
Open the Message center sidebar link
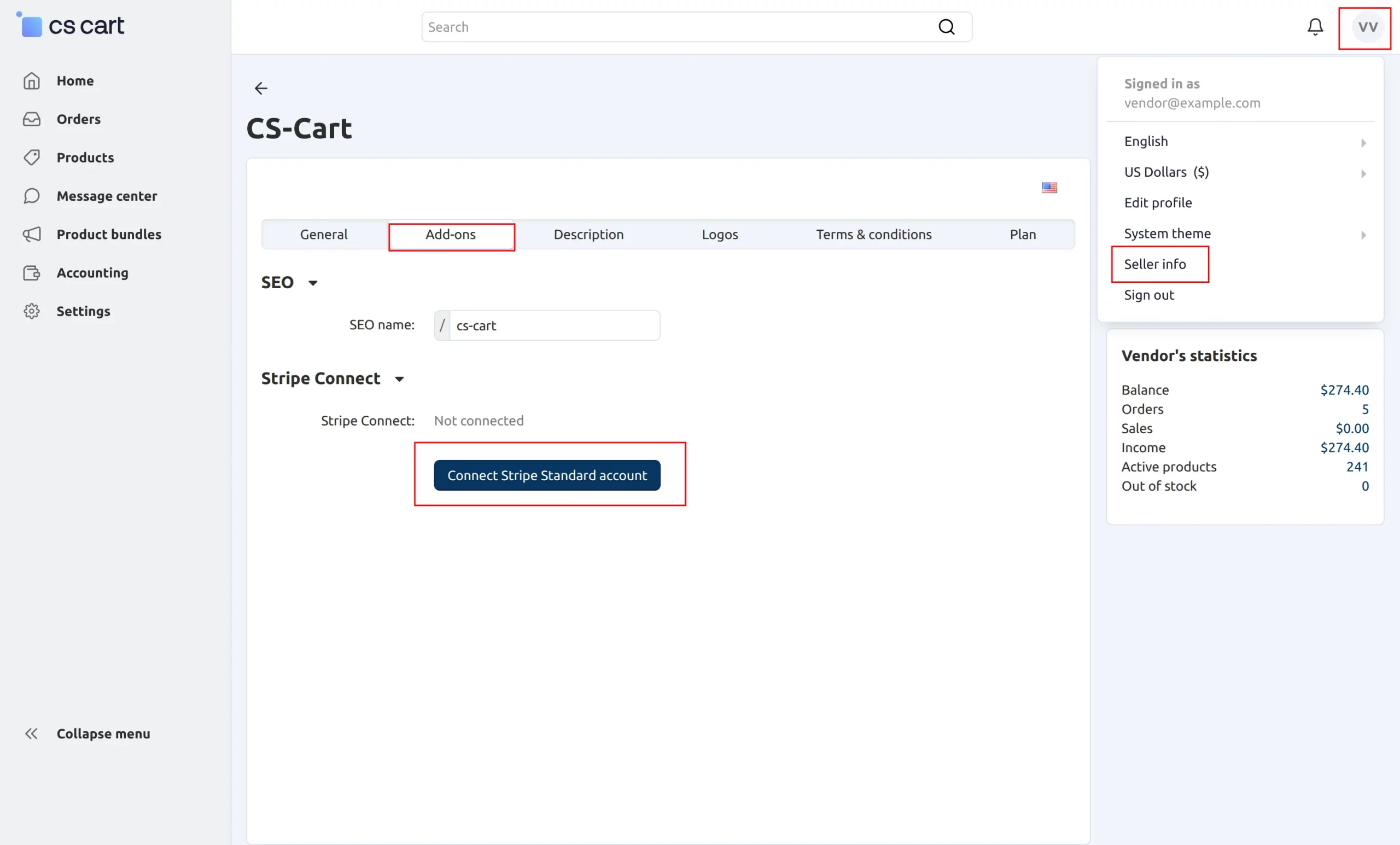tap(107, 196)
